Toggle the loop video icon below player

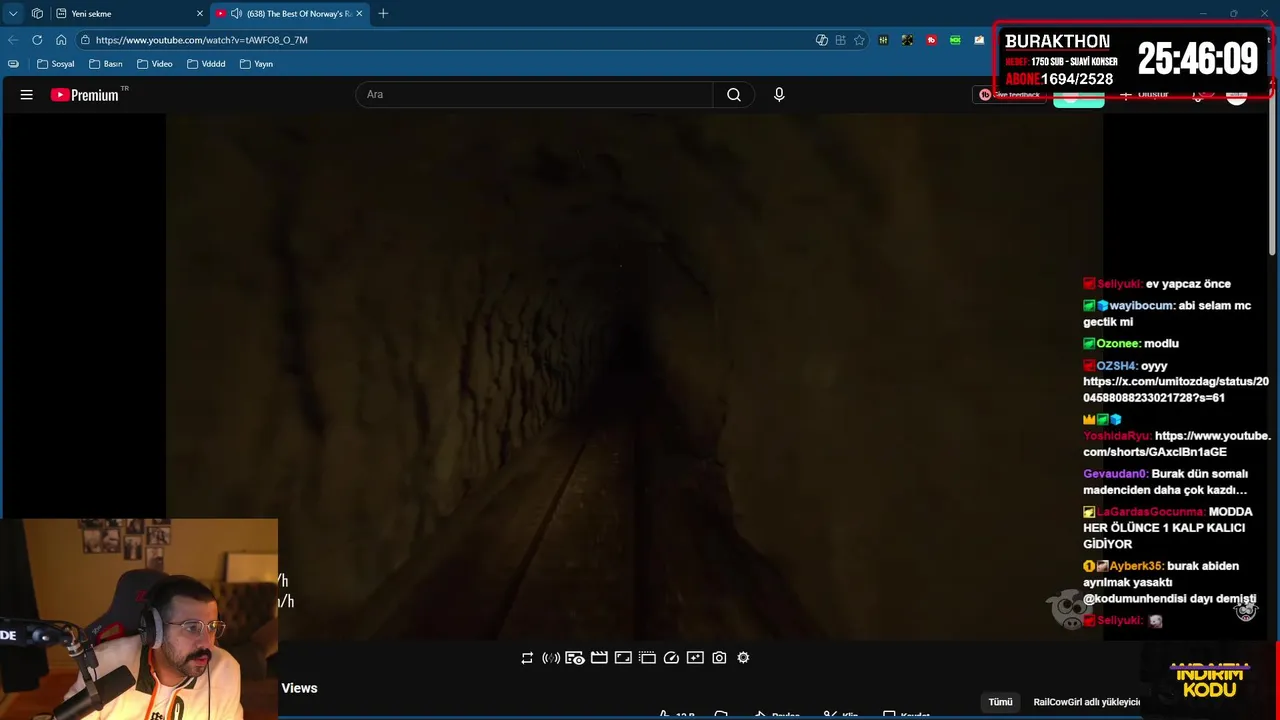(527, 658)
